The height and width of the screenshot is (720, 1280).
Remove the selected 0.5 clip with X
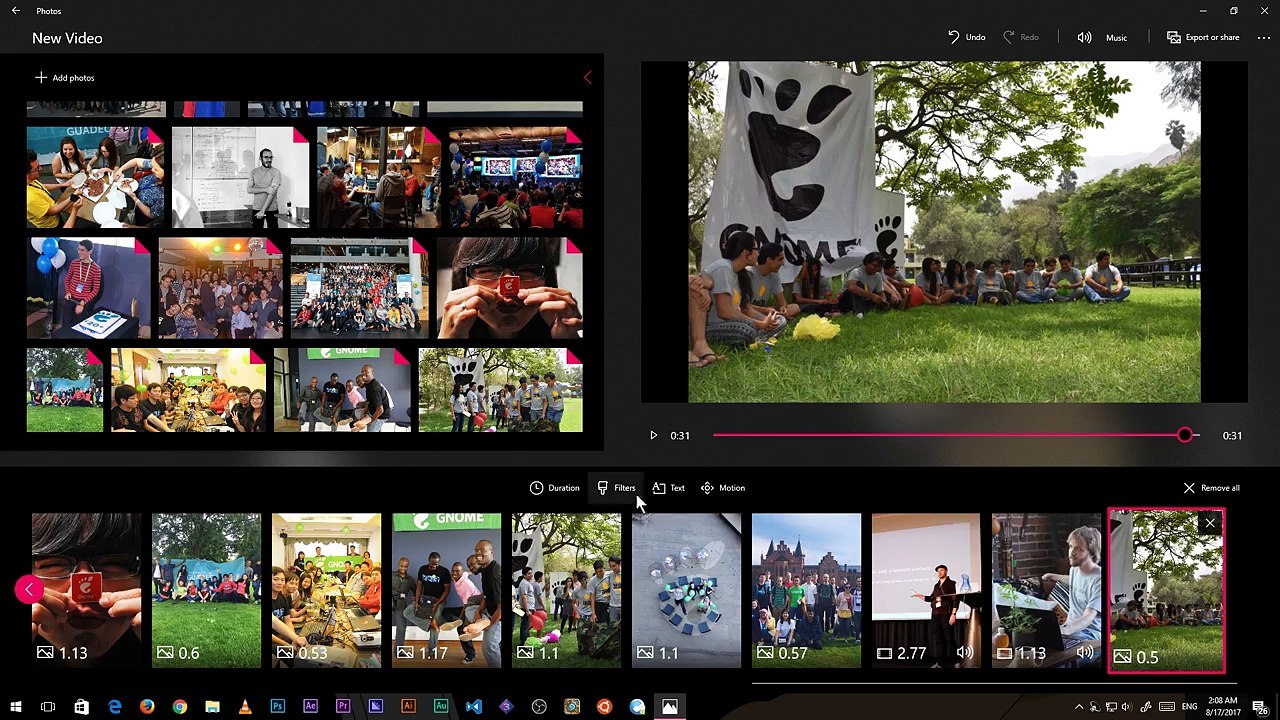tap(1210, 523)
